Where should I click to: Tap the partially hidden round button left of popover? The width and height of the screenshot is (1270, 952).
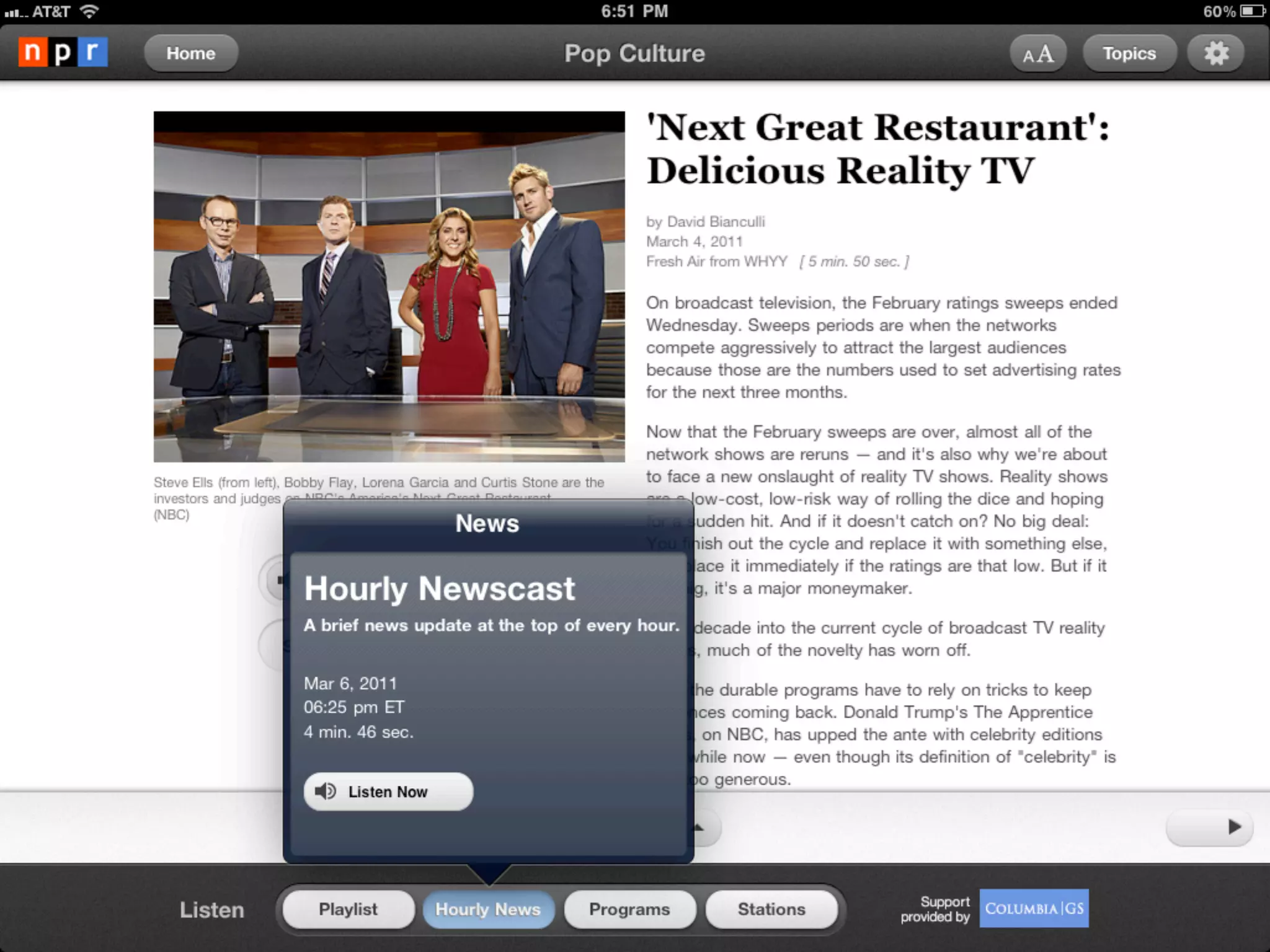point(272,580)
